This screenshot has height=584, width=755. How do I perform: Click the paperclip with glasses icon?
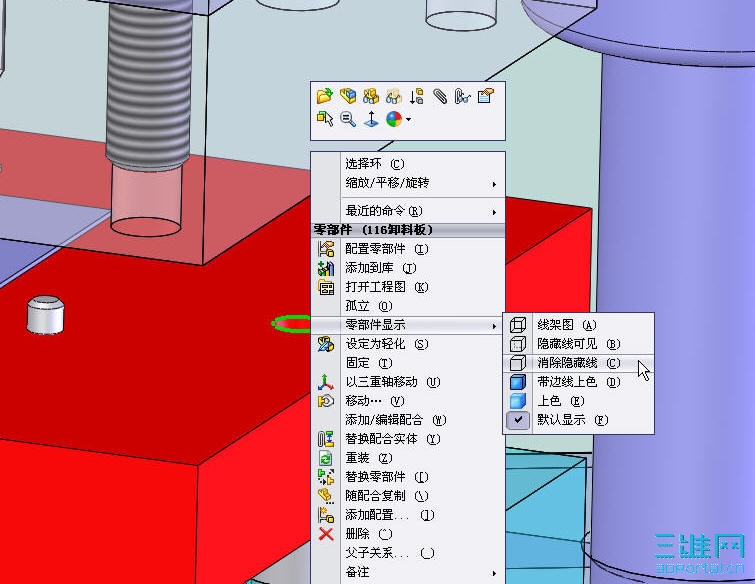coord(462,96)
